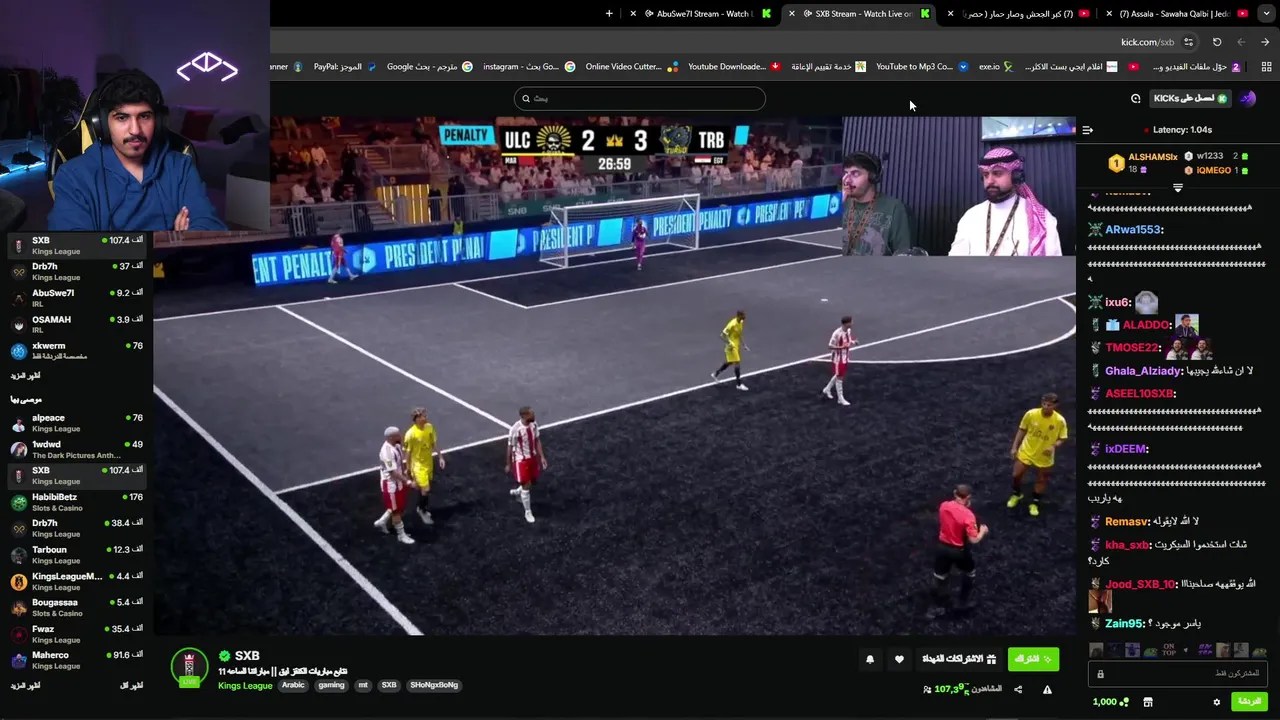
Task: Open the exe.io bookmark
Action: click(996, 67)
